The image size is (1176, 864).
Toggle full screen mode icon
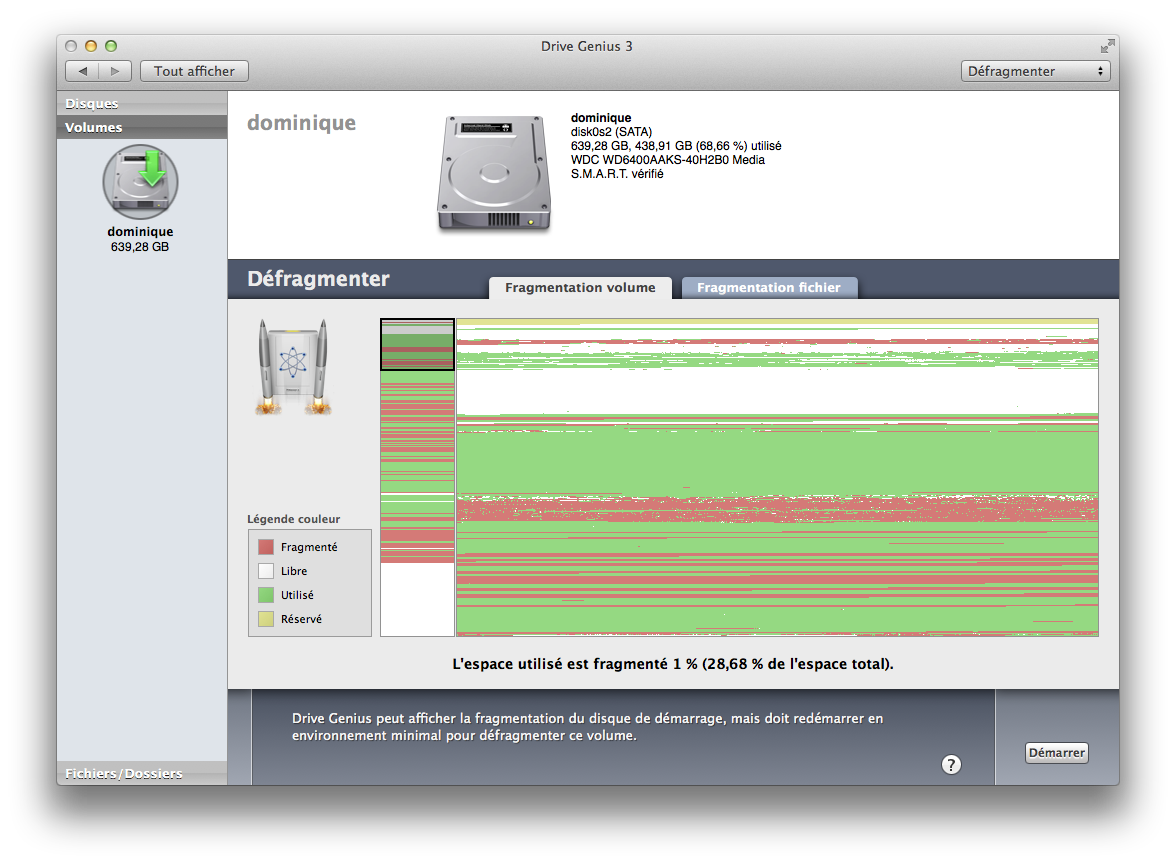[1107, 46]
